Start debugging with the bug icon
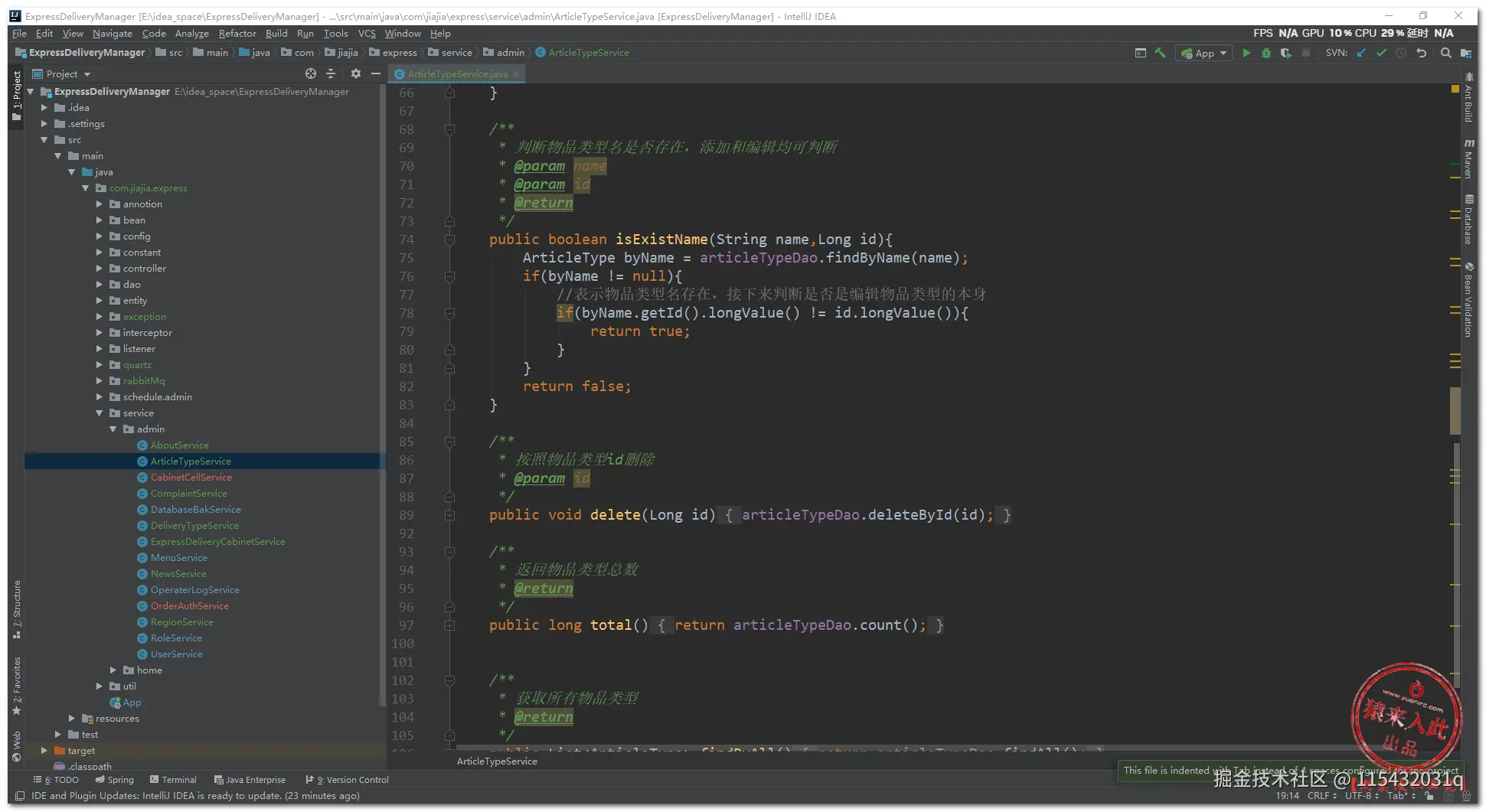This screenshot has height=812, width=1486. click(x=1266, y=53)
